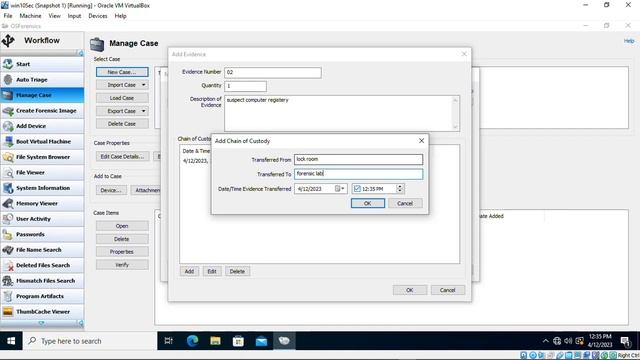Open File Explorer from the taskbar
Image resolution: width=640 pixels, height=360 pixels.
pyautogui.click(x=215, y=341)
